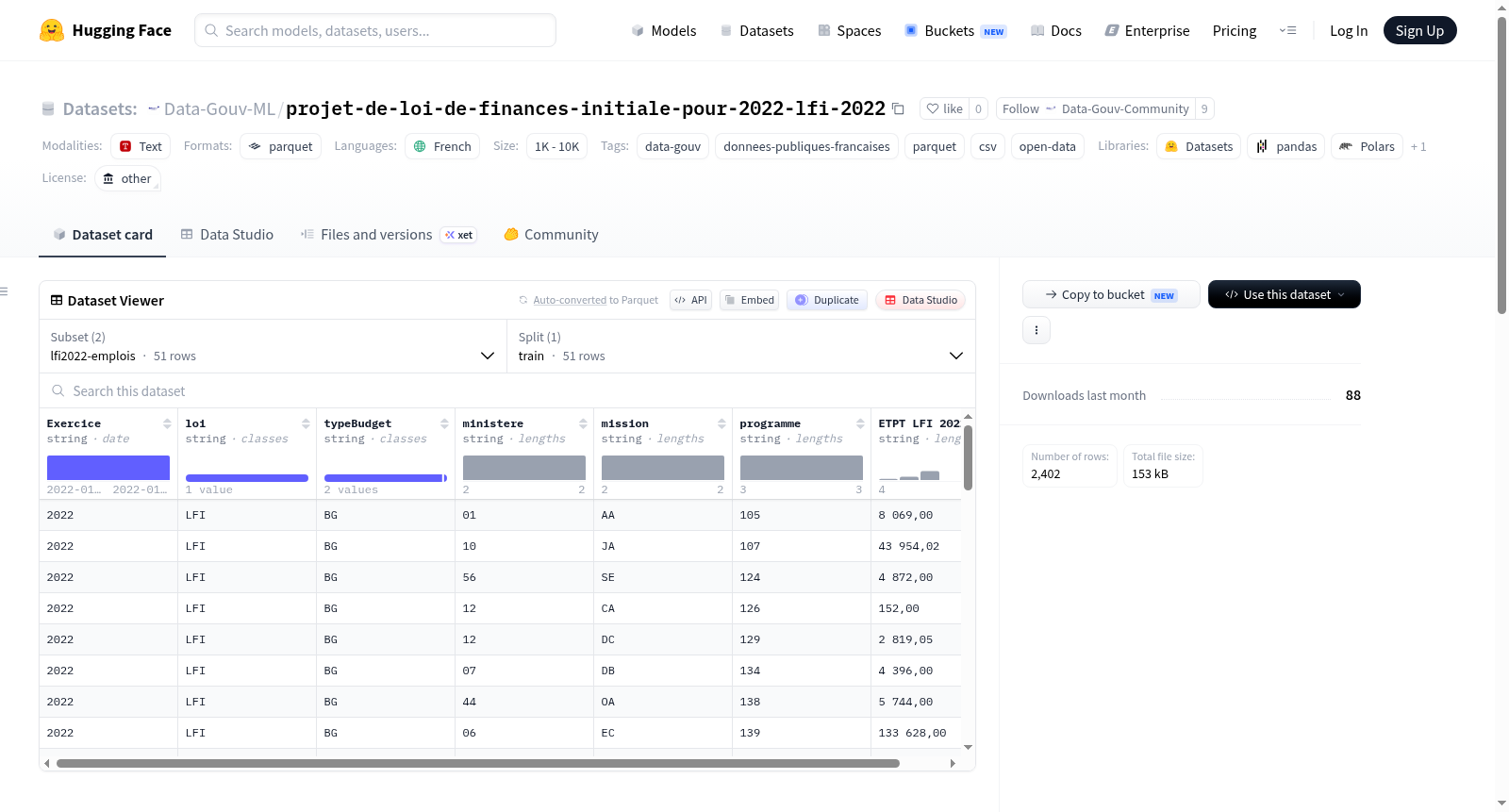
Task: Click the Duplicate button
Action: [x=827, y=300]
